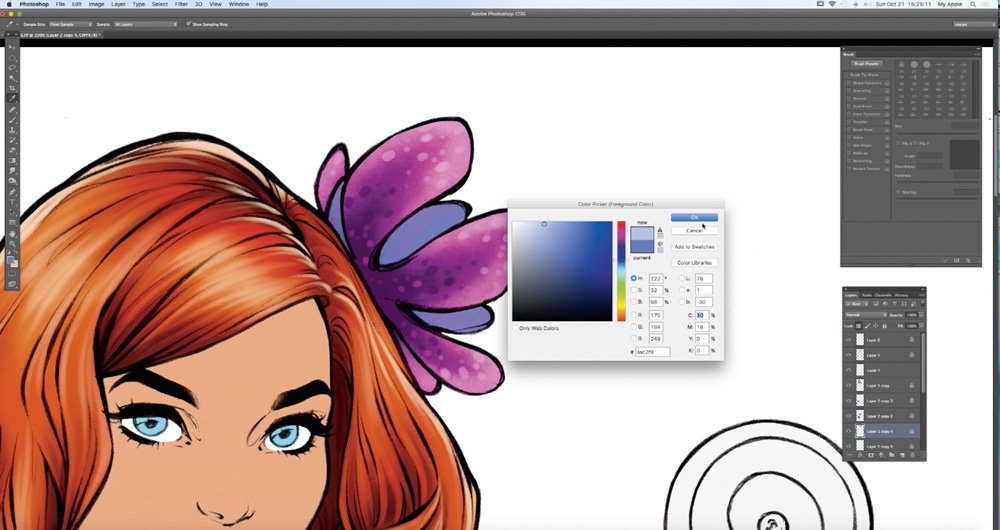Select the Pen tool
Viewport: 1000px width, 530px height.
(x=11, y=191)
